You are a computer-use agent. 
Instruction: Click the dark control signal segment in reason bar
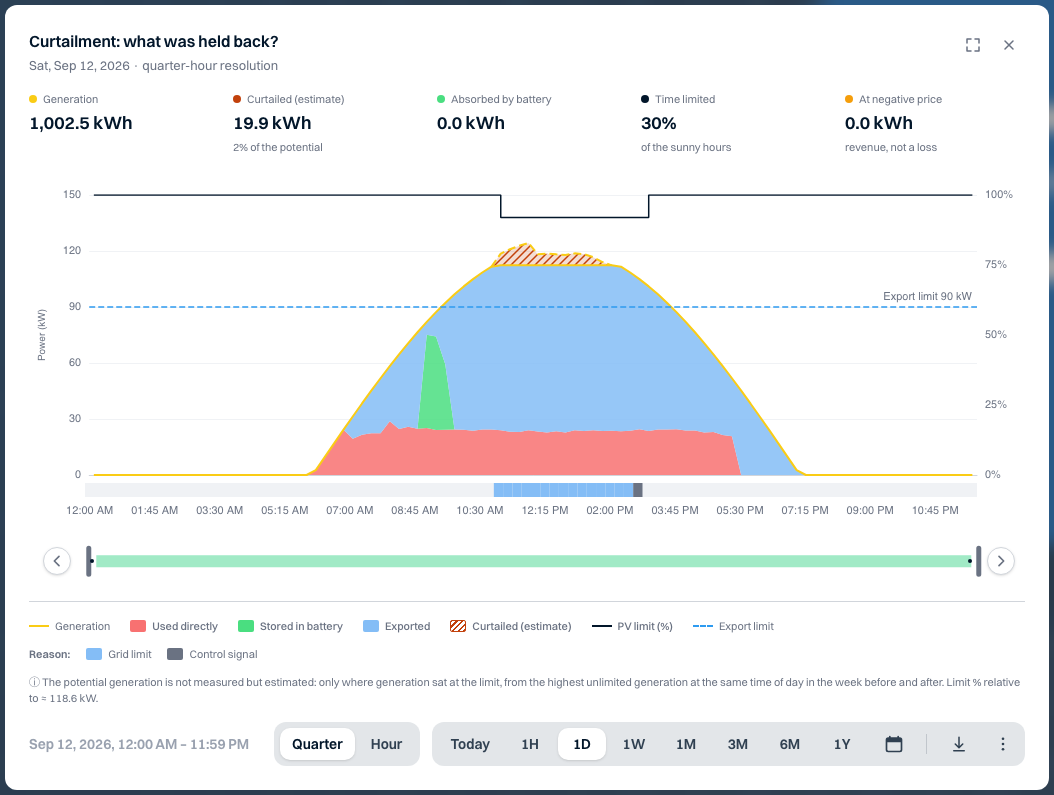[x=638, y=490]
